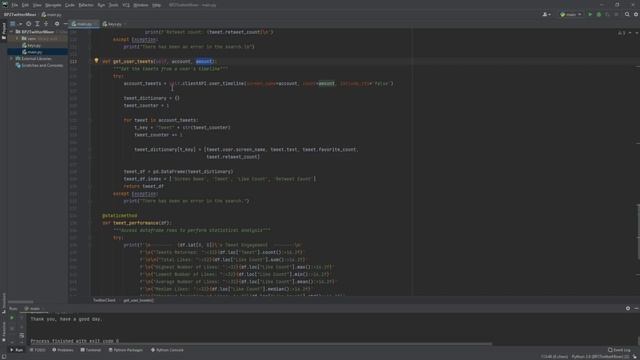Open the Run menu in menu bar

(101, 5)
